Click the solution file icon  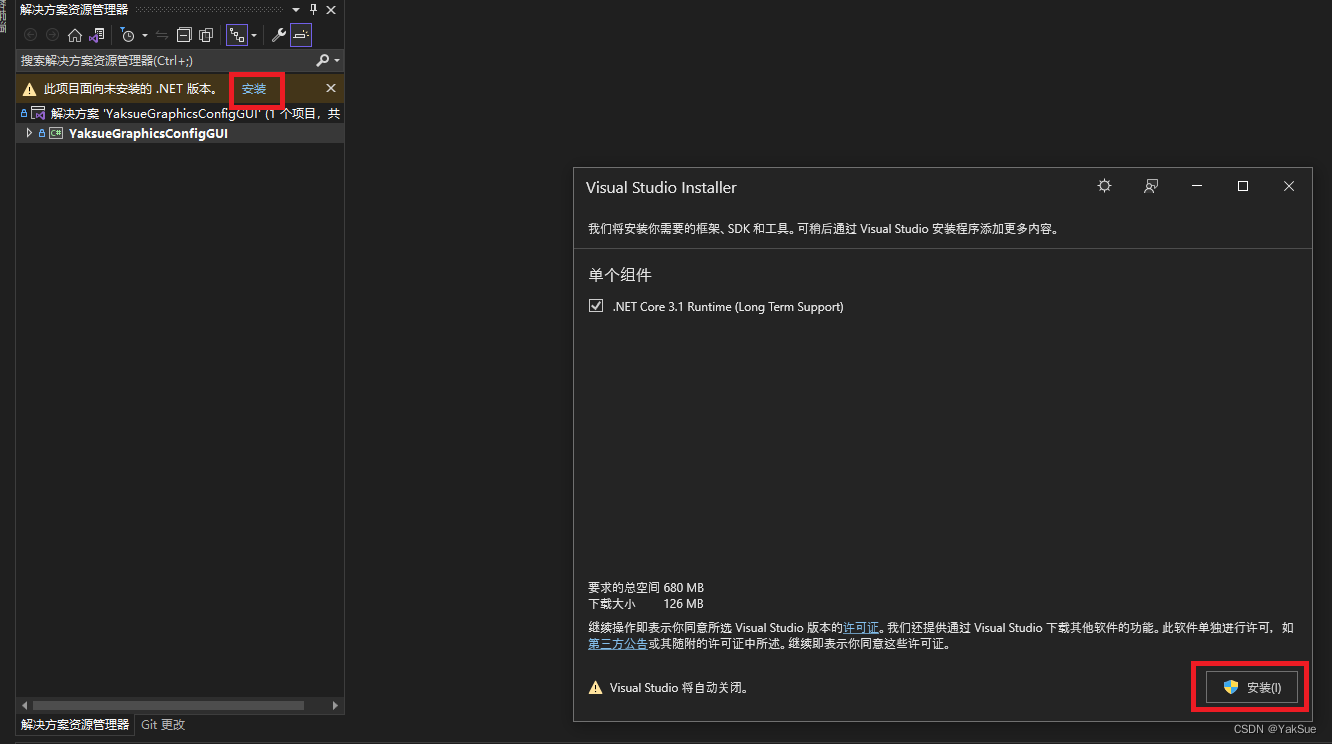(x=38, y=114)
